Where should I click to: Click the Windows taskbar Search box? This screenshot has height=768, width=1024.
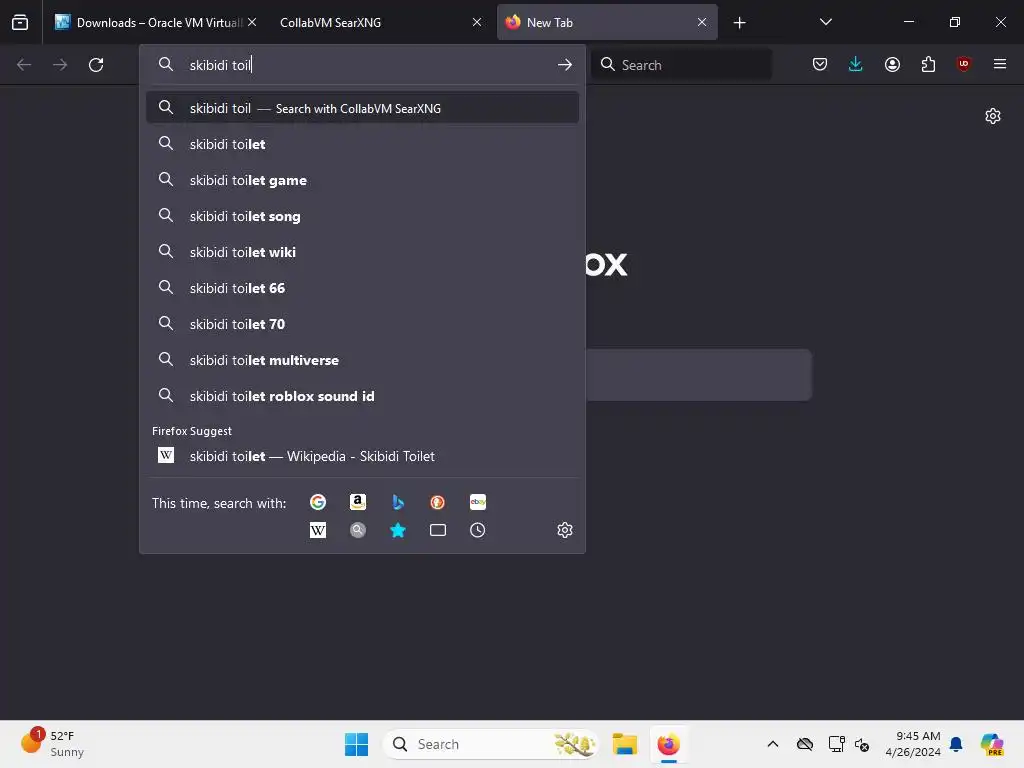click(490, 744)
